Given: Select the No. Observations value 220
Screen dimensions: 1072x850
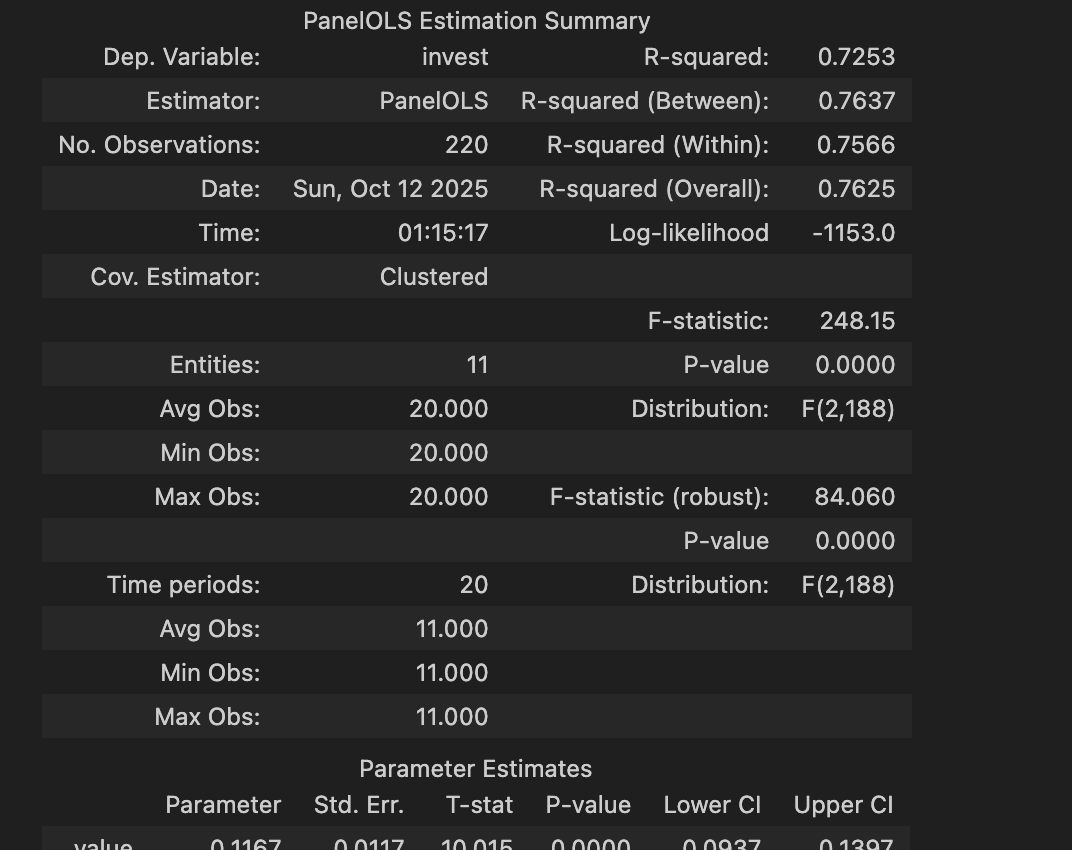Looking at the screenshot, I should point(466,145).
